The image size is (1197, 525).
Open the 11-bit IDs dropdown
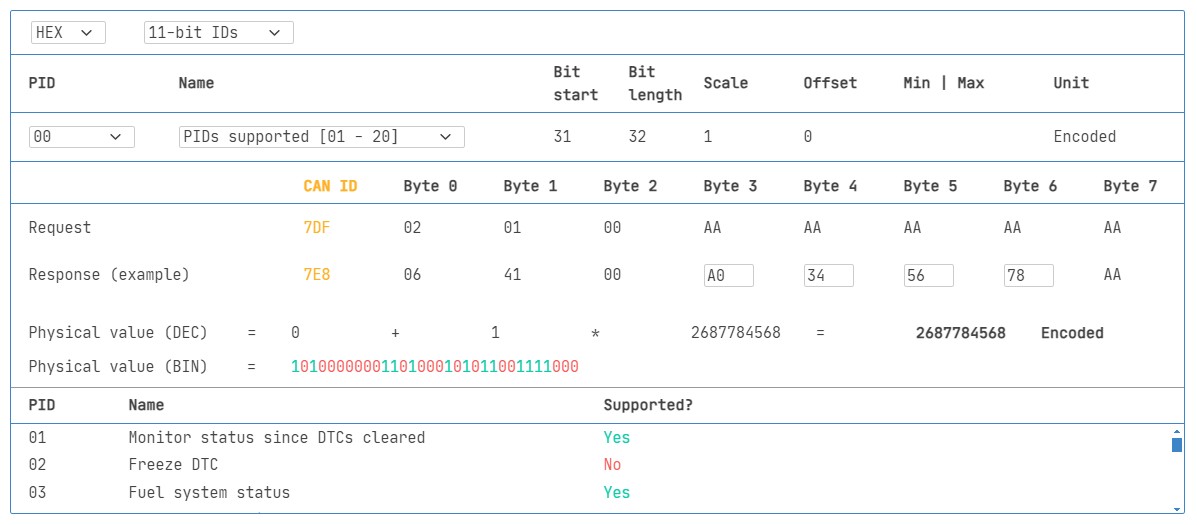point(218,32)
